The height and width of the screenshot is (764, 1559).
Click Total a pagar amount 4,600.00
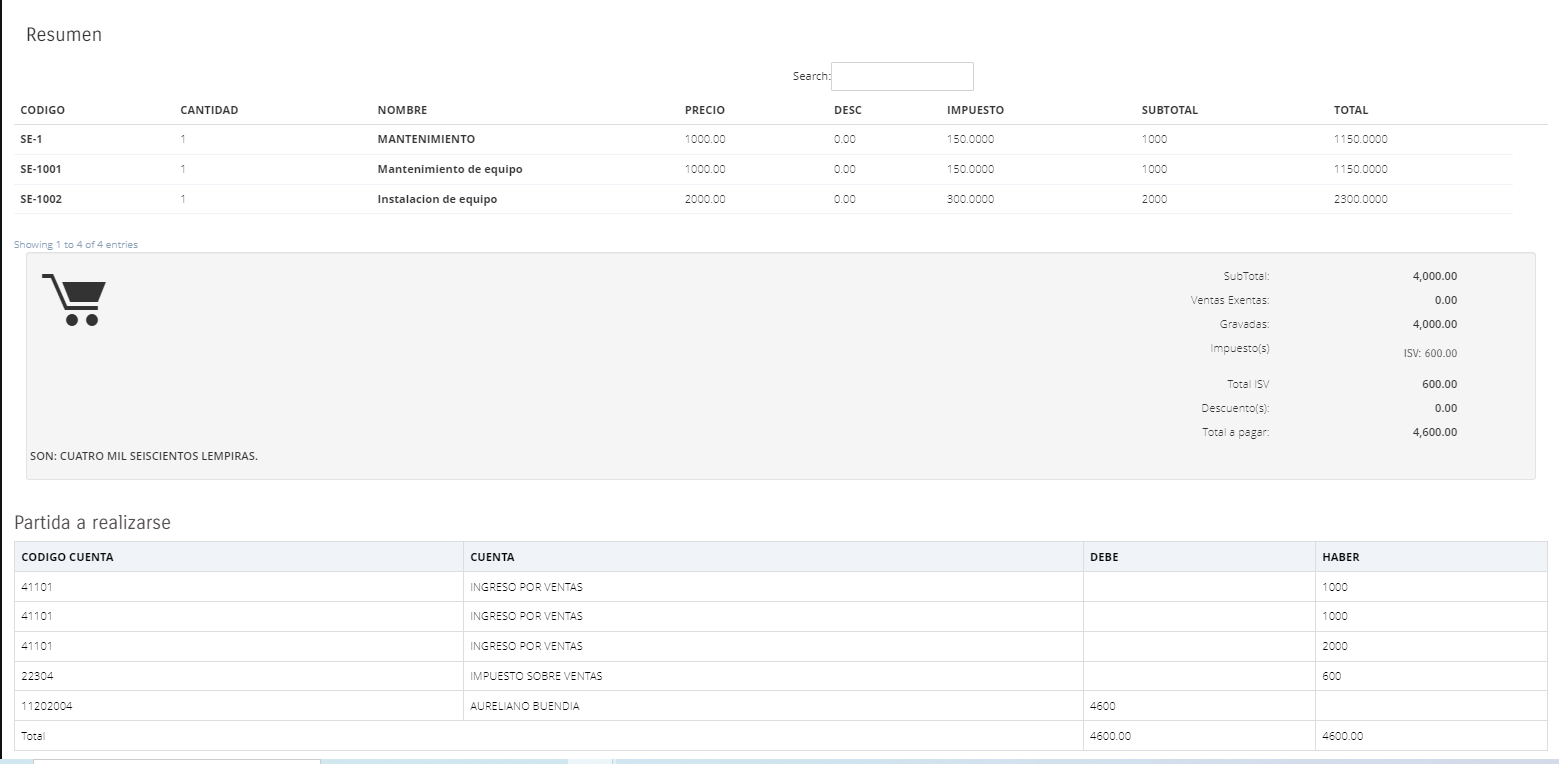(x=1434, y=432)
